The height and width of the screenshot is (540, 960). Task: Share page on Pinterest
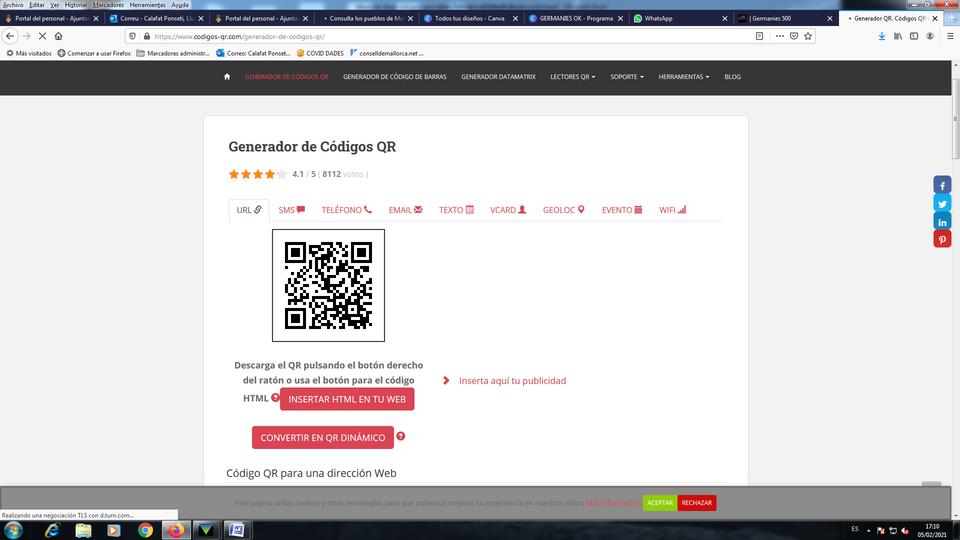942,239
